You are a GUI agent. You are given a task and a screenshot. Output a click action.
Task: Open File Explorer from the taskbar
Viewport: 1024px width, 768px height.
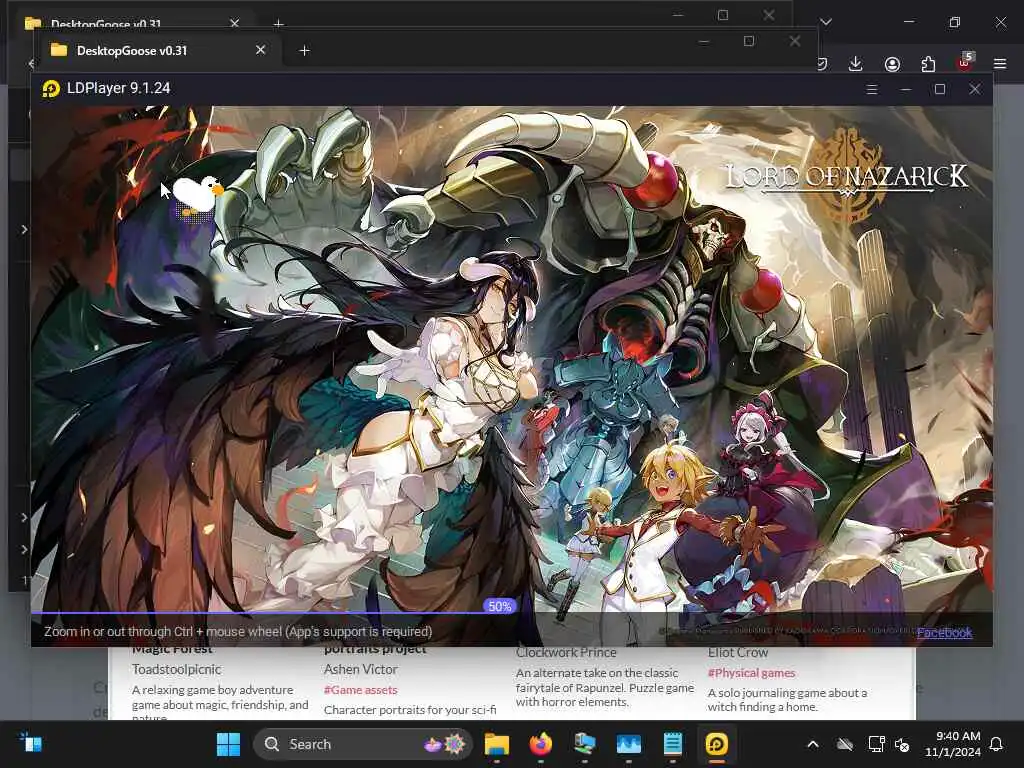point(496,744)
